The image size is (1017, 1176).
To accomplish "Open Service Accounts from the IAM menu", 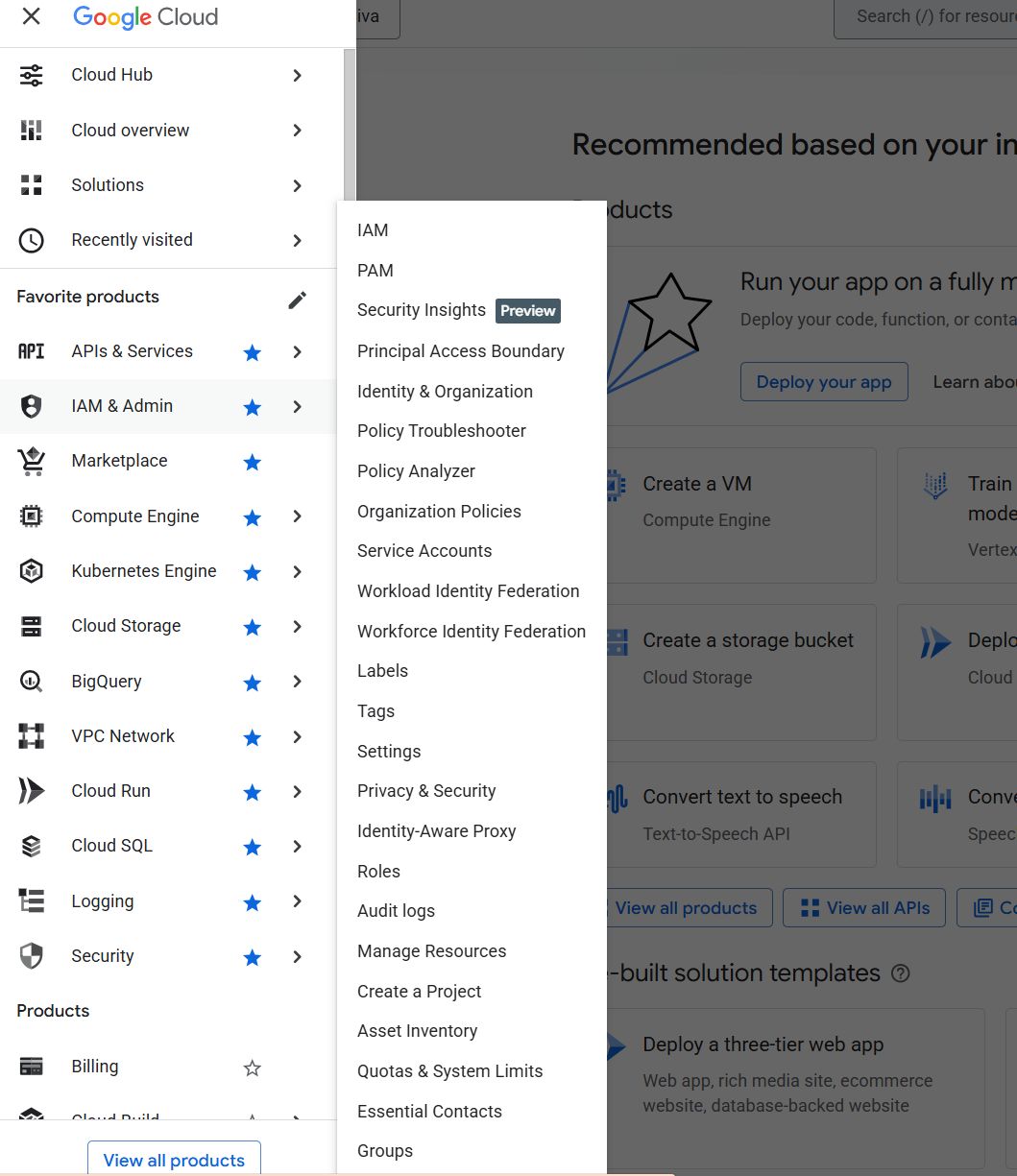I will (424, 550).
